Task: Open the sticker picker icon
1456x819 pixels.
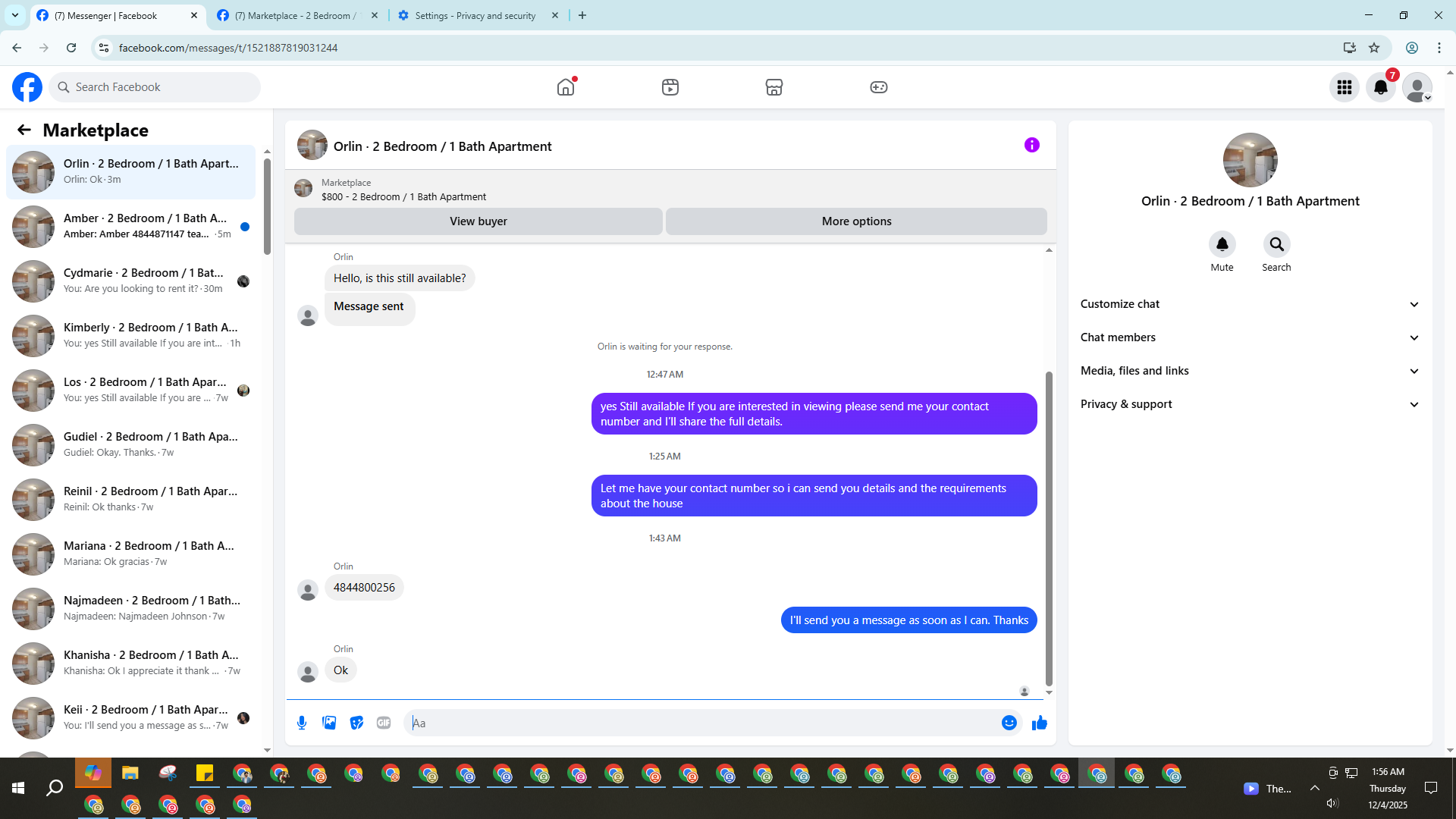Action: [356, 723]
